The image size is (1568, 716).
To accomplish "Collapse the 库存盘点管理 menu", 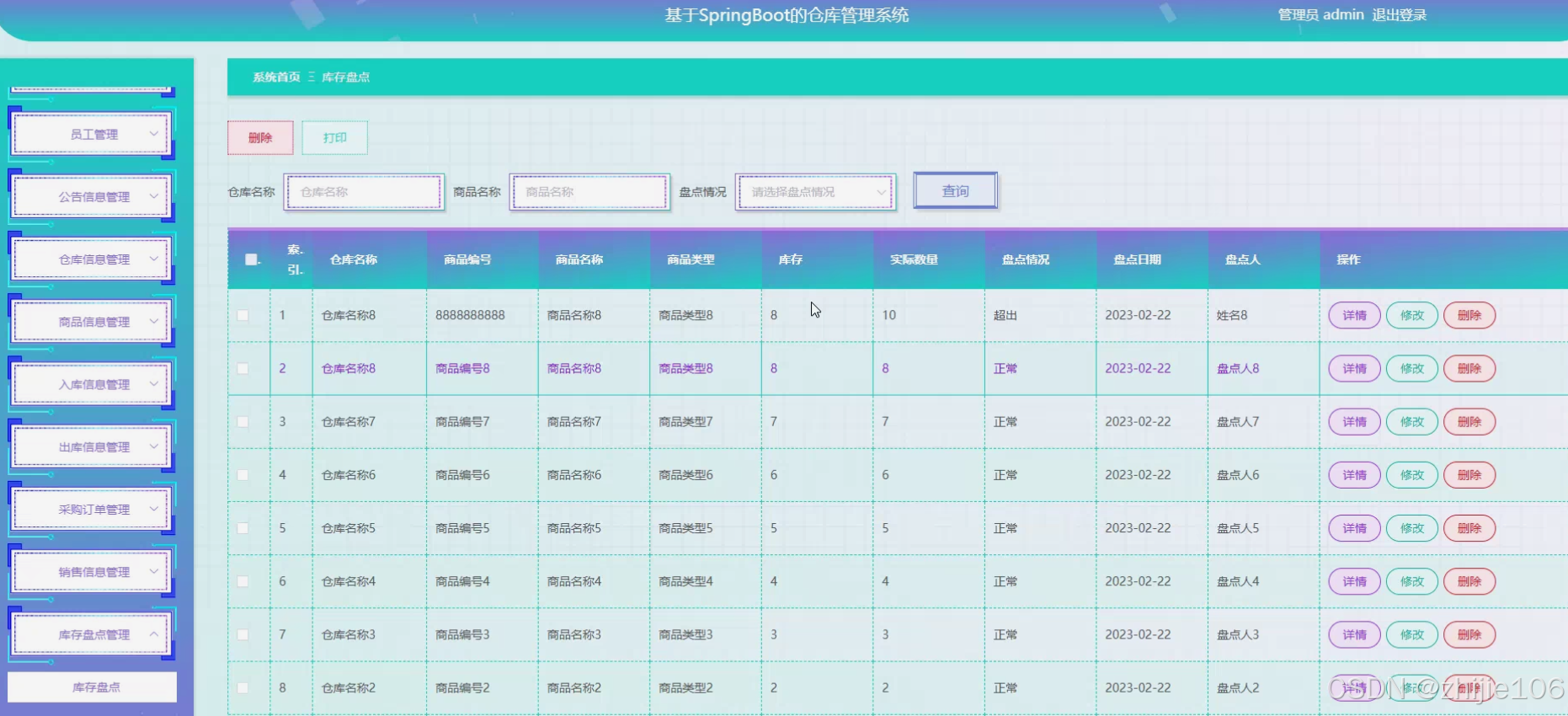I will tap(92, 634).
